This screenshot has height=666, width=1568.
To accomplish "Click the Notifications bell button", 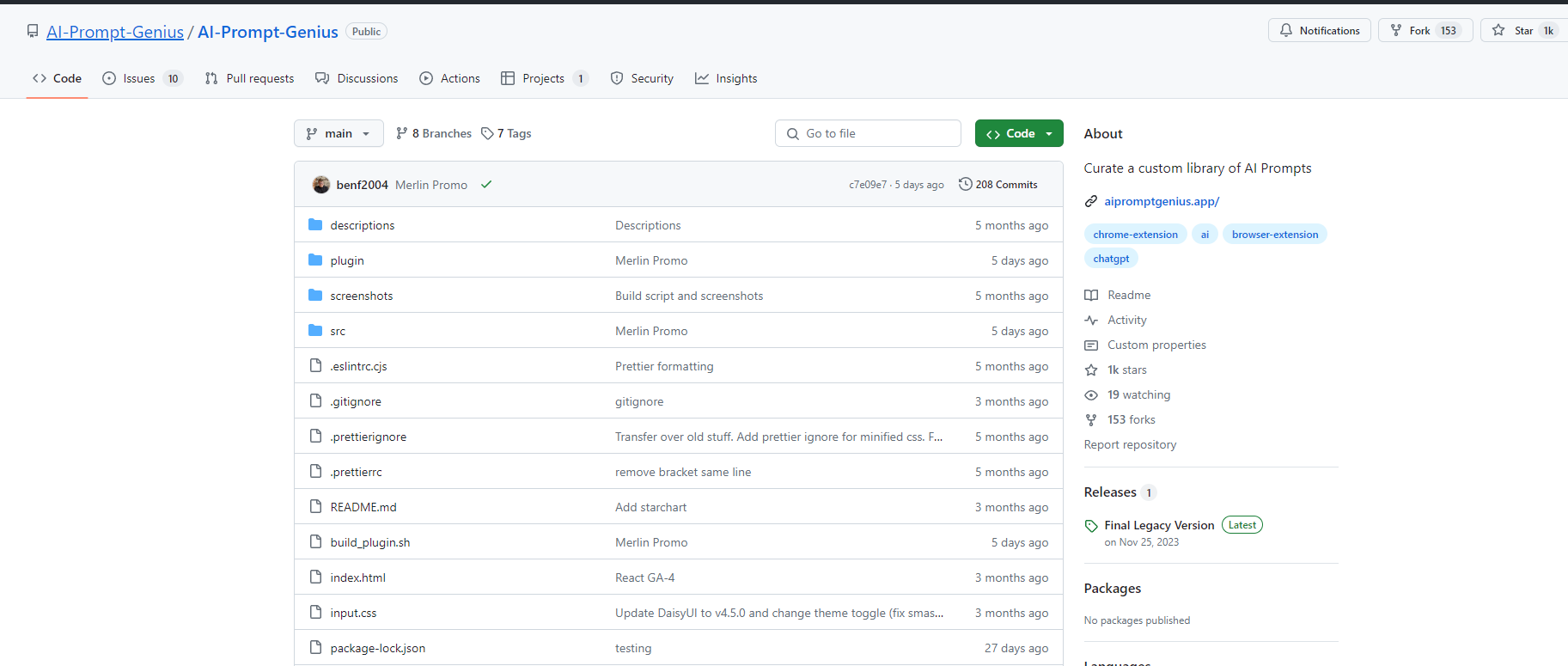I will 1320,31.
